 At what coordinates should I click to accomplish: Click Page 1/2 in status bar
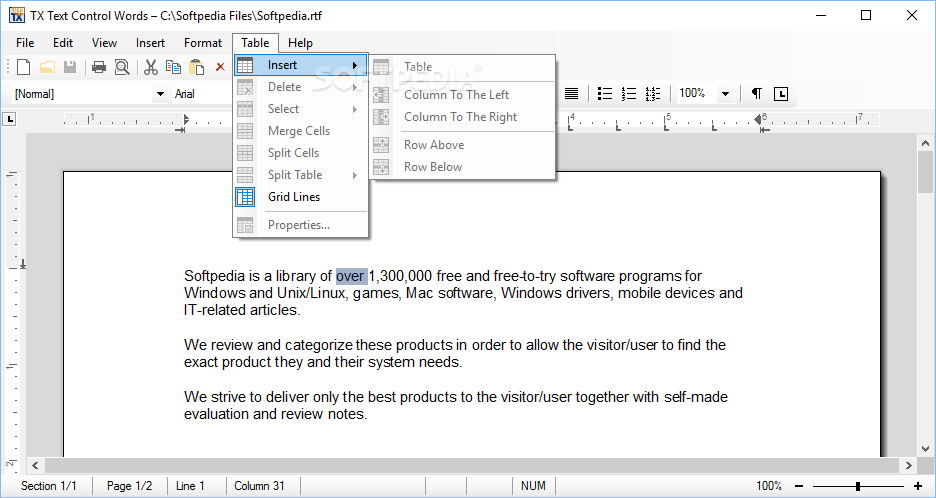click(130, 486)
